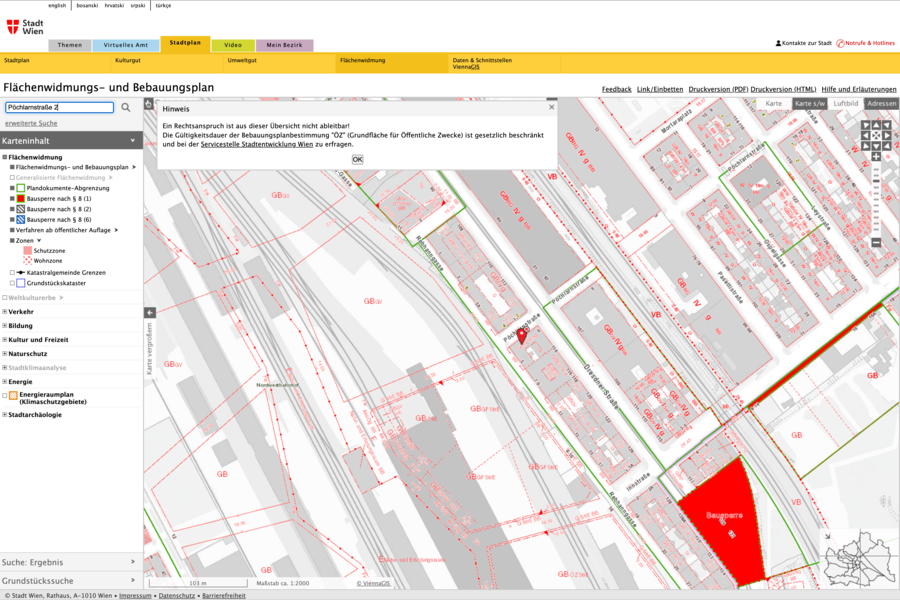The image size is (900, 600).
Task: Open the Virtuelles Amt tab
Action: pos(126,45)
